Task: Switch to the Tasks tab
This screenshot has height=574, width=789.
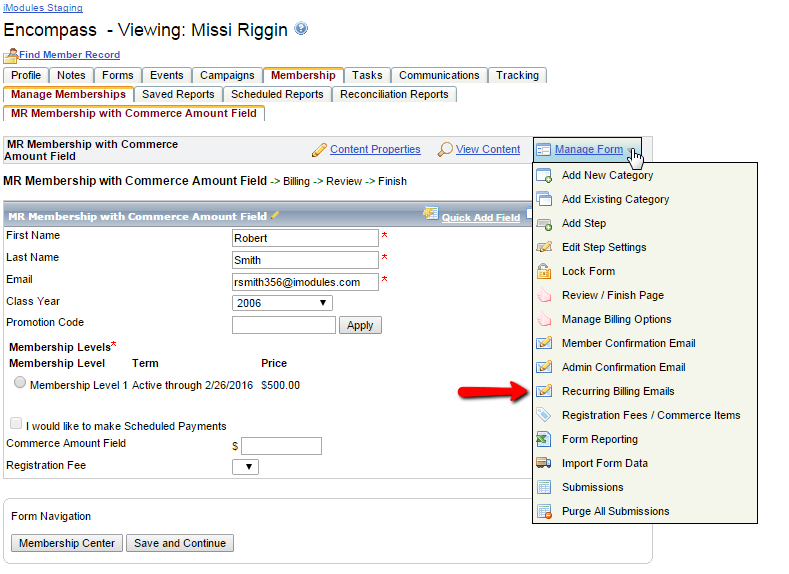Action: [367, 75]
